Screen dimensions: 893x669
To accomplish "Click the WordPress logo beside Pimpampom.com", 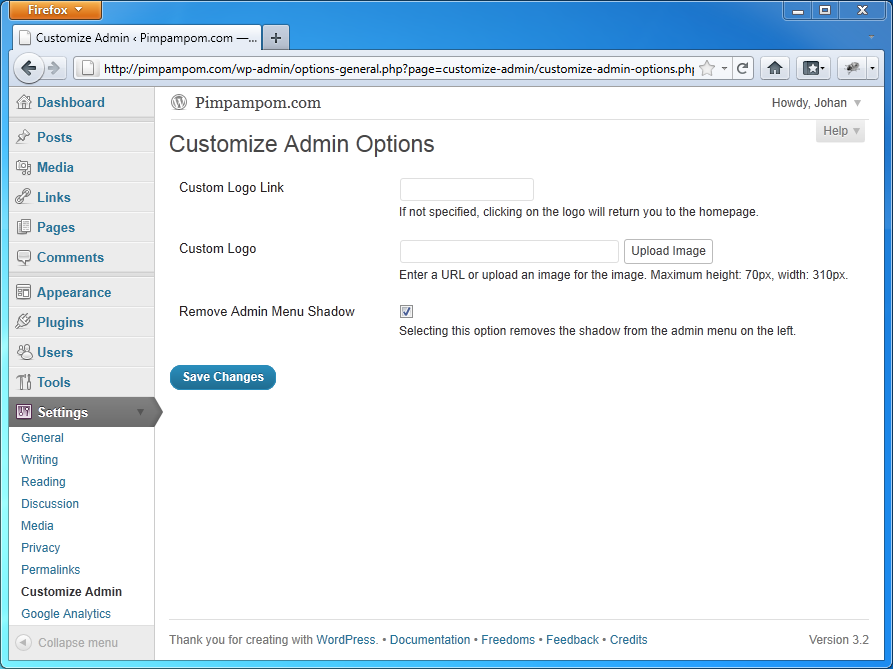I will coord(179,102).
